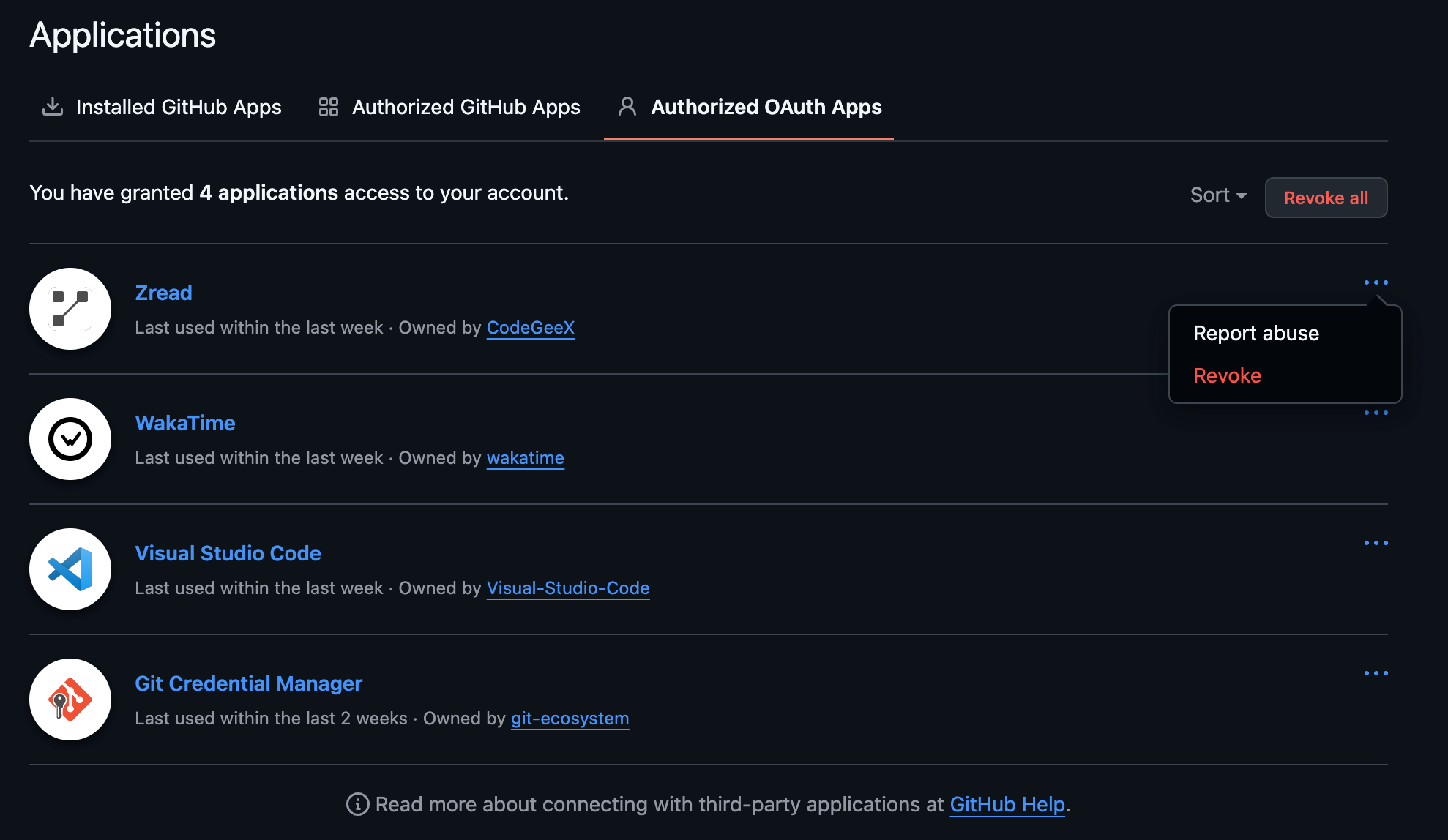Image resolution: width=1448 pixels, height=840 pixels.
Task: Click the Zread app avatar icon
Action: (70, 309)
